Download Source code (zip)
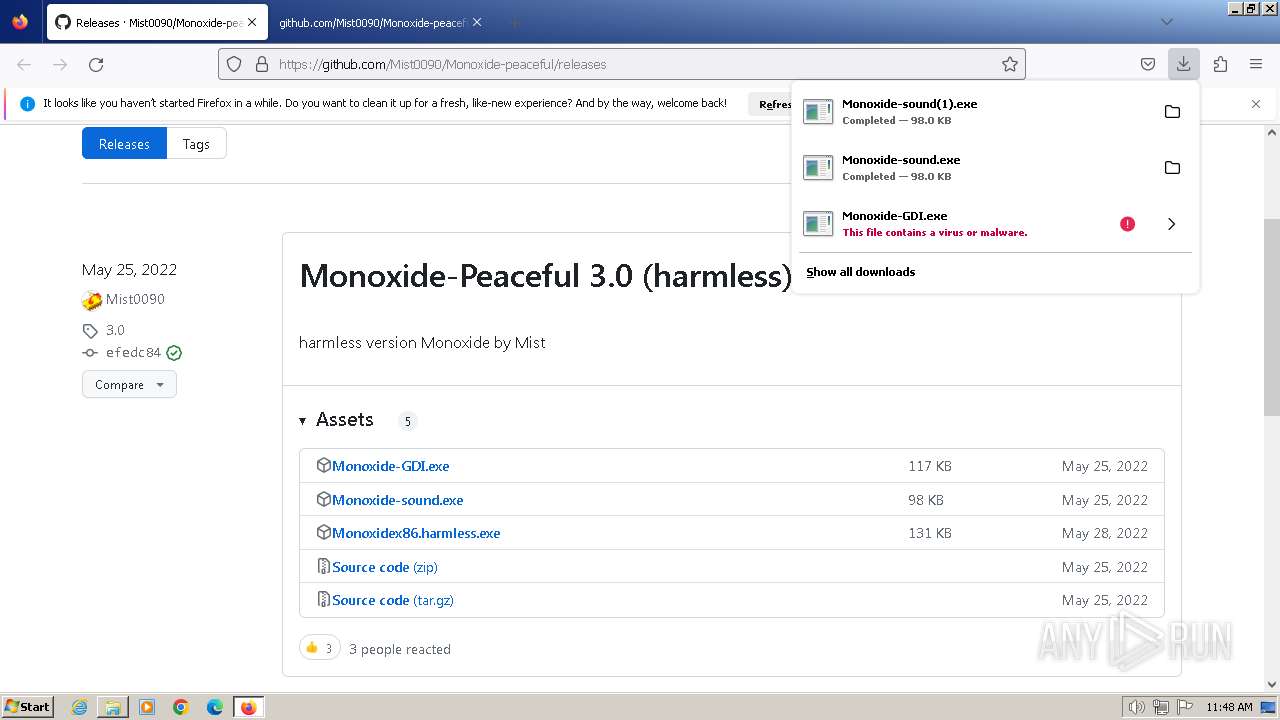1280x720 pixels. coord(385,567)
